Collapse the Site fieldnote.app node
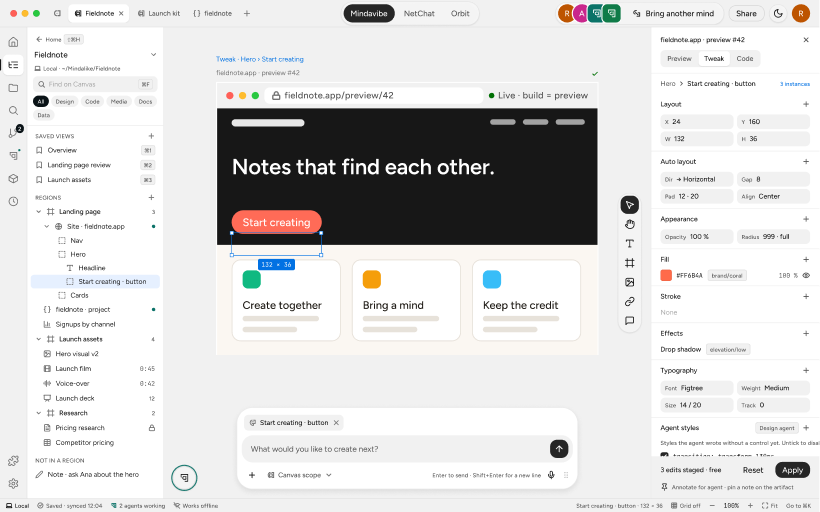Viewport: 820px width, 512px height. (x=47, y=226)
